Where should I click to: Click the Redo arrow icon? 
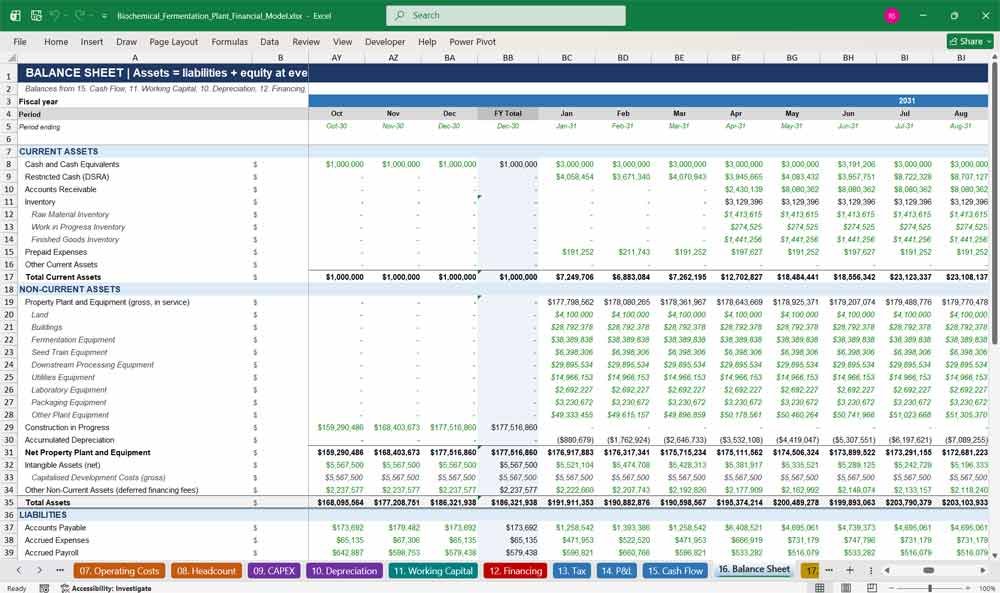pyautogui.click(x=79, y=15)
